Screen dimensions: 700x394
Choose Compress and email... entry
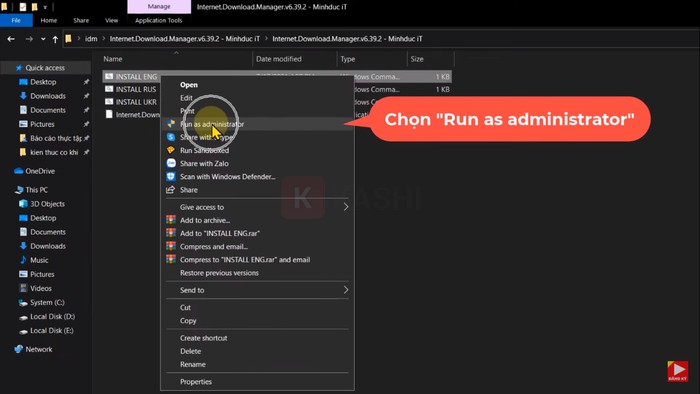coord(214,246)
